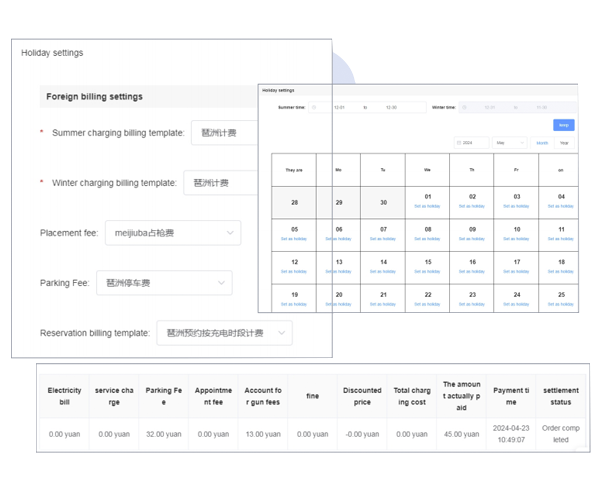Click the clock icon in Summer time field
The height and width of the screenshot is (500, 600).
coord(314,107)
